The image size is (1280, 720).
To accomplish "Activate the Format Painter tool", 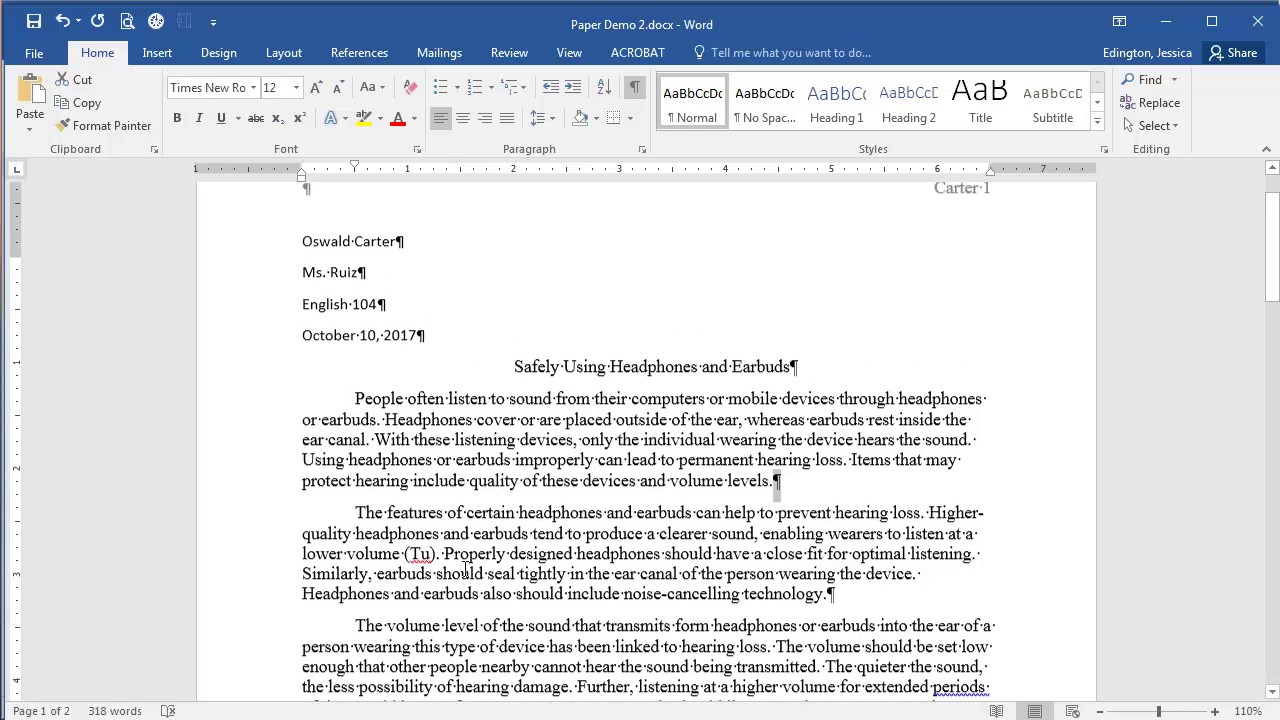I will [x=103, y=125].
